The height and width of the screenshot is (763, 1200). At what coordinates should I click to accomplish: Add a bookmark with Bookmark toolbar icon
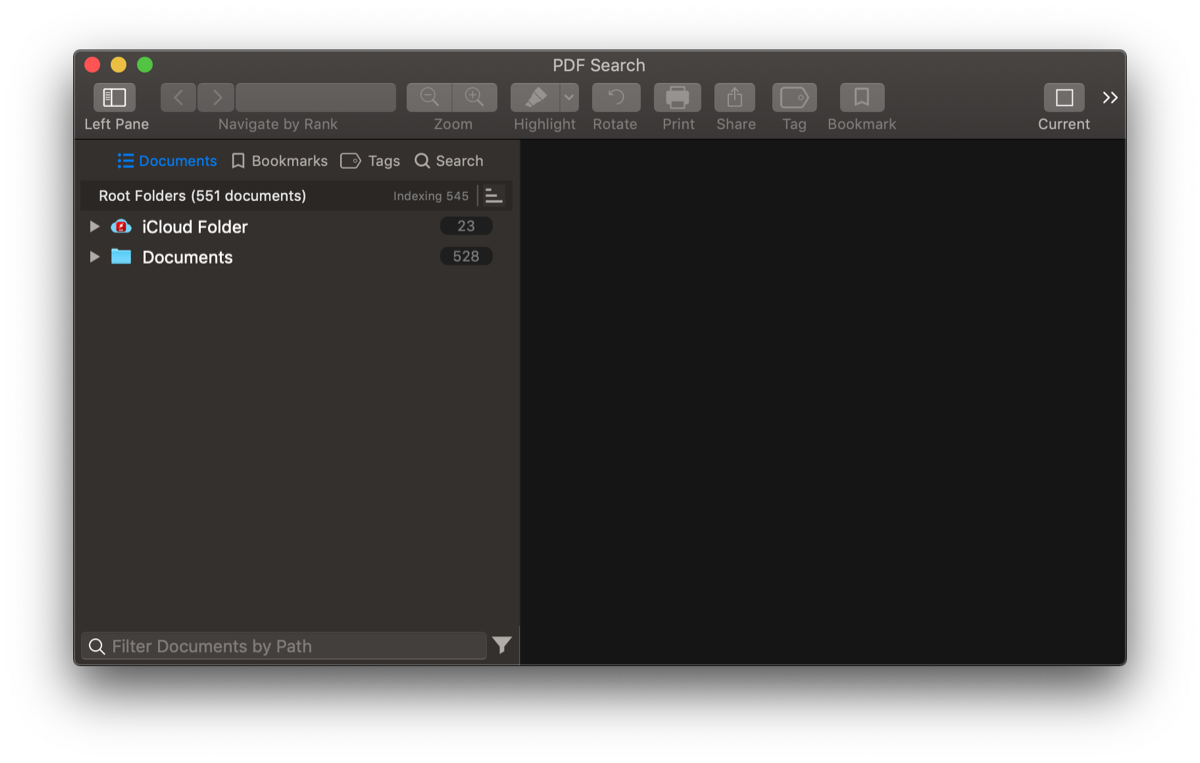pos(861,97)
